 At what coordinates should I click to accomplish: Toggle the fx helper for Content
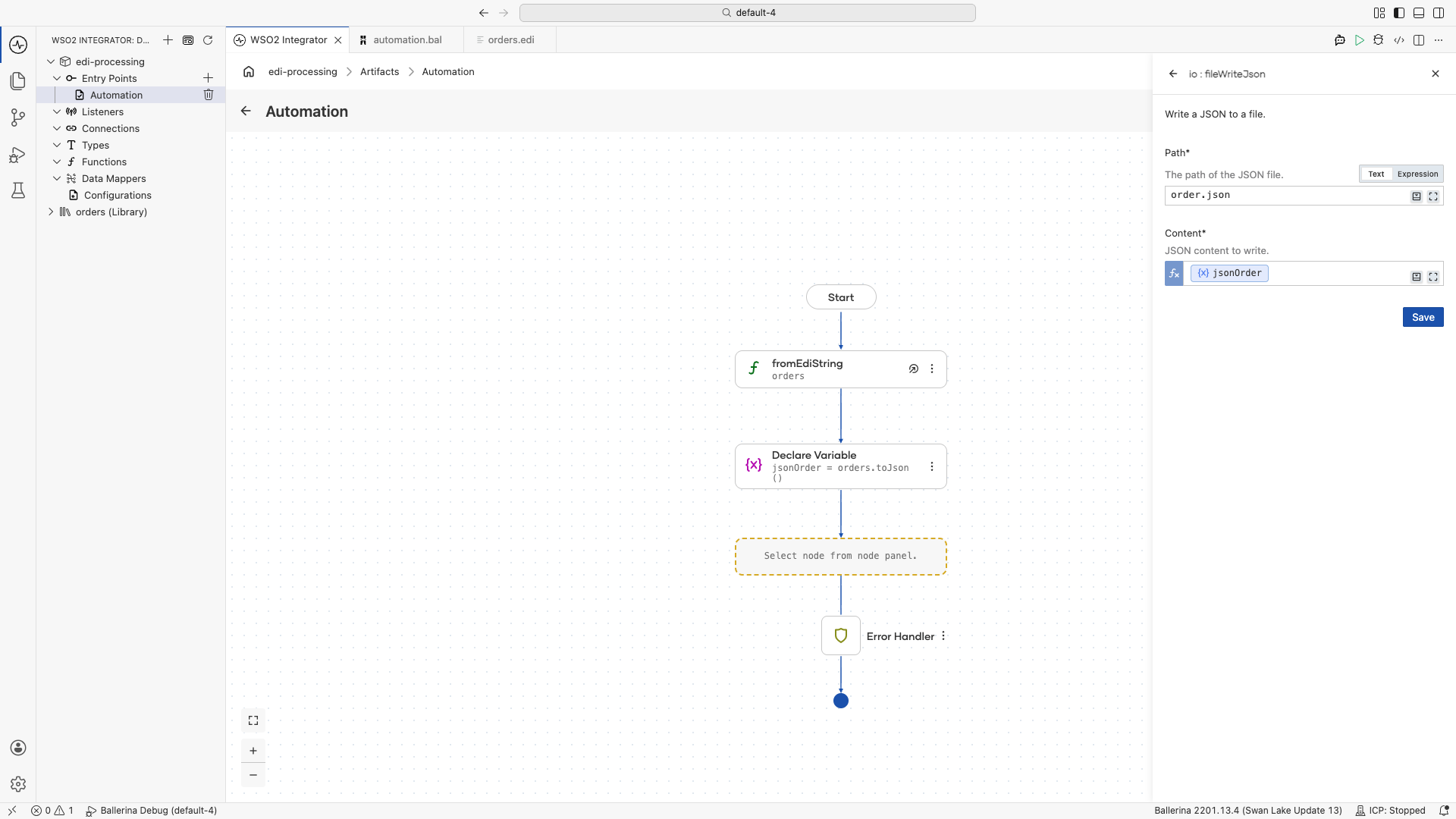(x=1174, y=274)
